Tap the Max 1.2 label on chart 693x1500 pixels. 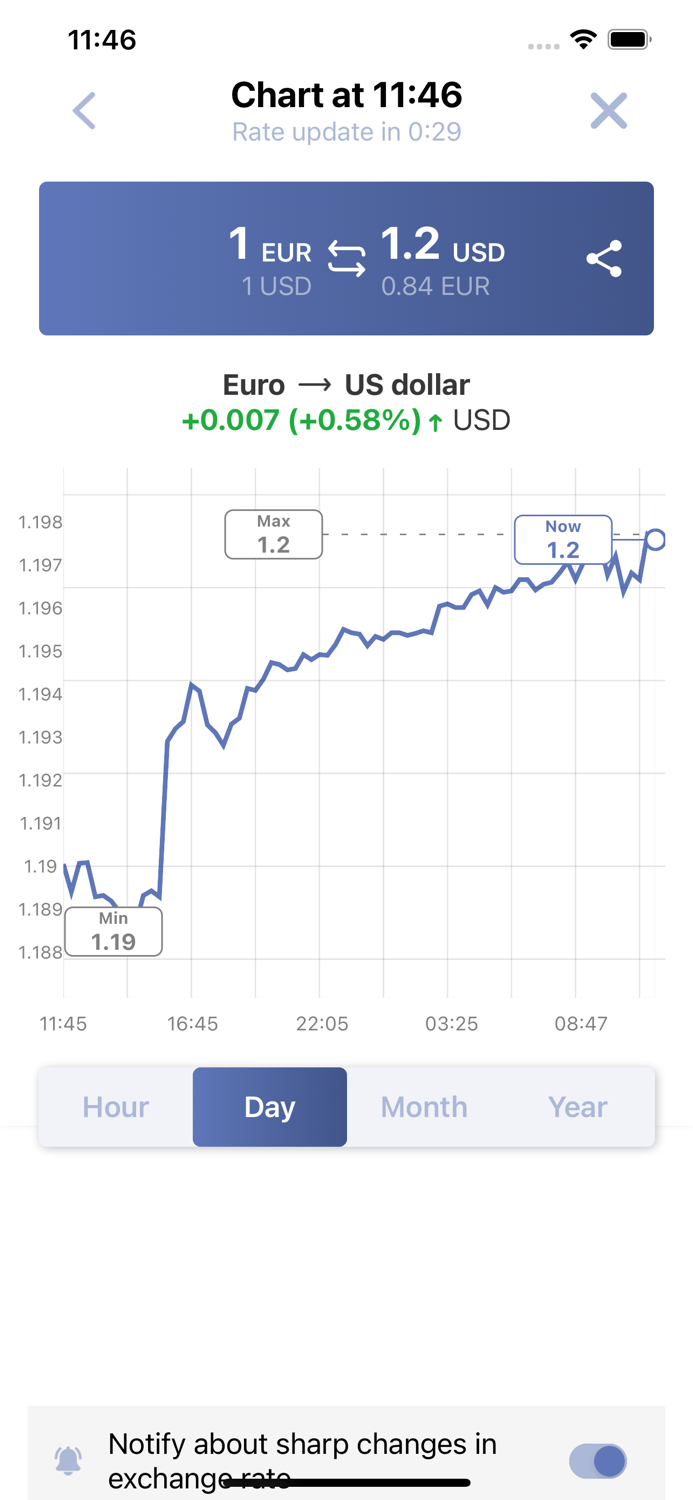273,534
